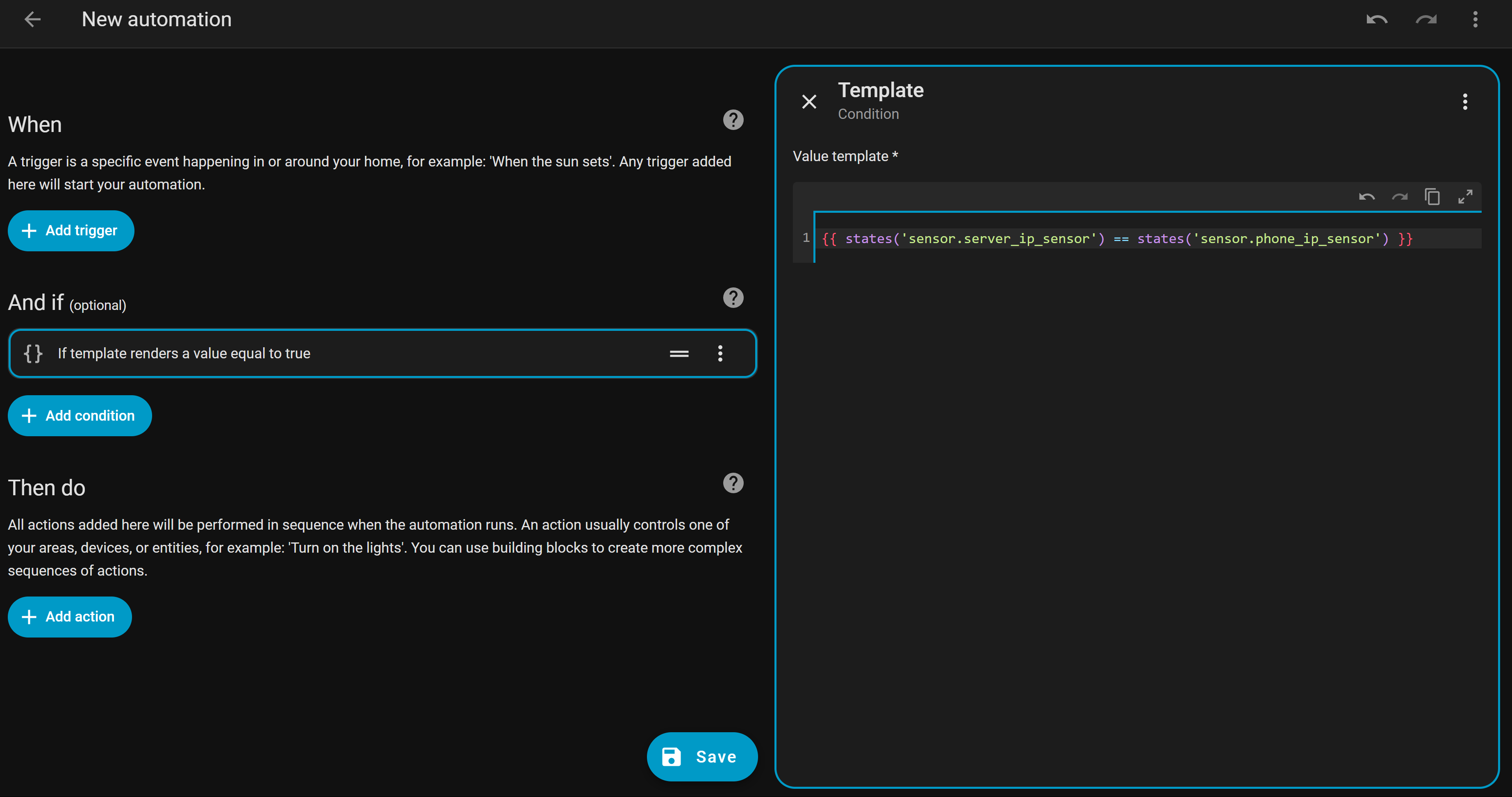Click the Add trigger button

pyautogui.click(x=71, y=231)
